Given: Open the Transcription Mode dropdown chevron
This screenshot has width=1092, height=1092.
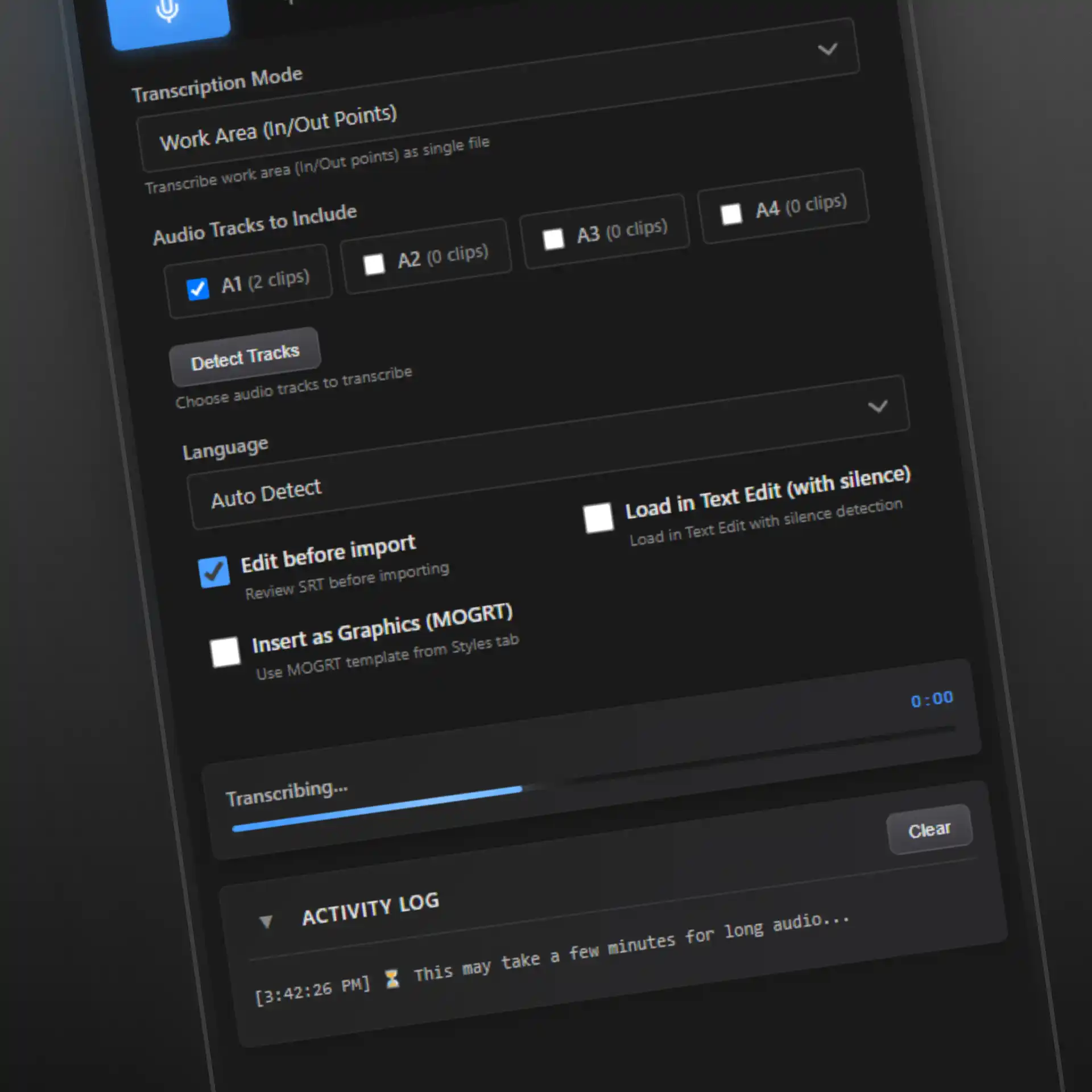Looking at the screenshot, I should pos(828,50).
